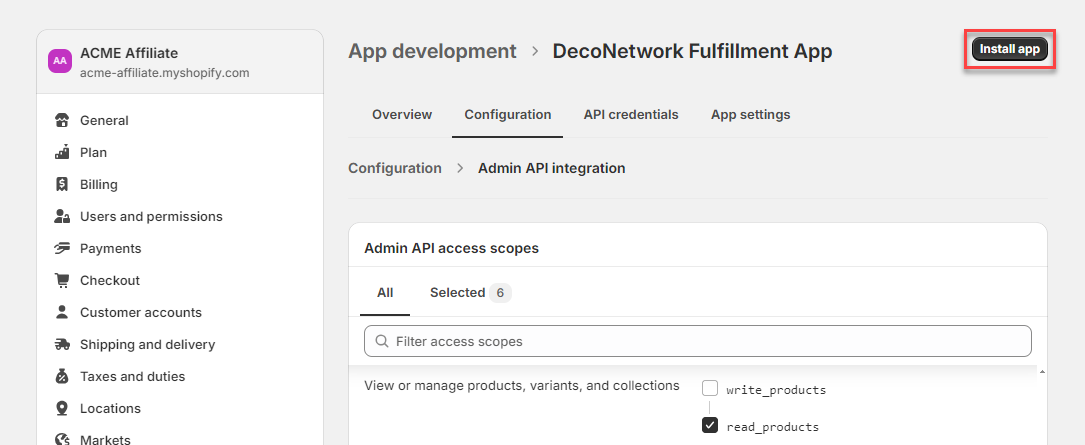Click the selected scopes count badge 6
Image resolution: width=1085 pixels, height=445 pixels.
(x=500, y=293)
